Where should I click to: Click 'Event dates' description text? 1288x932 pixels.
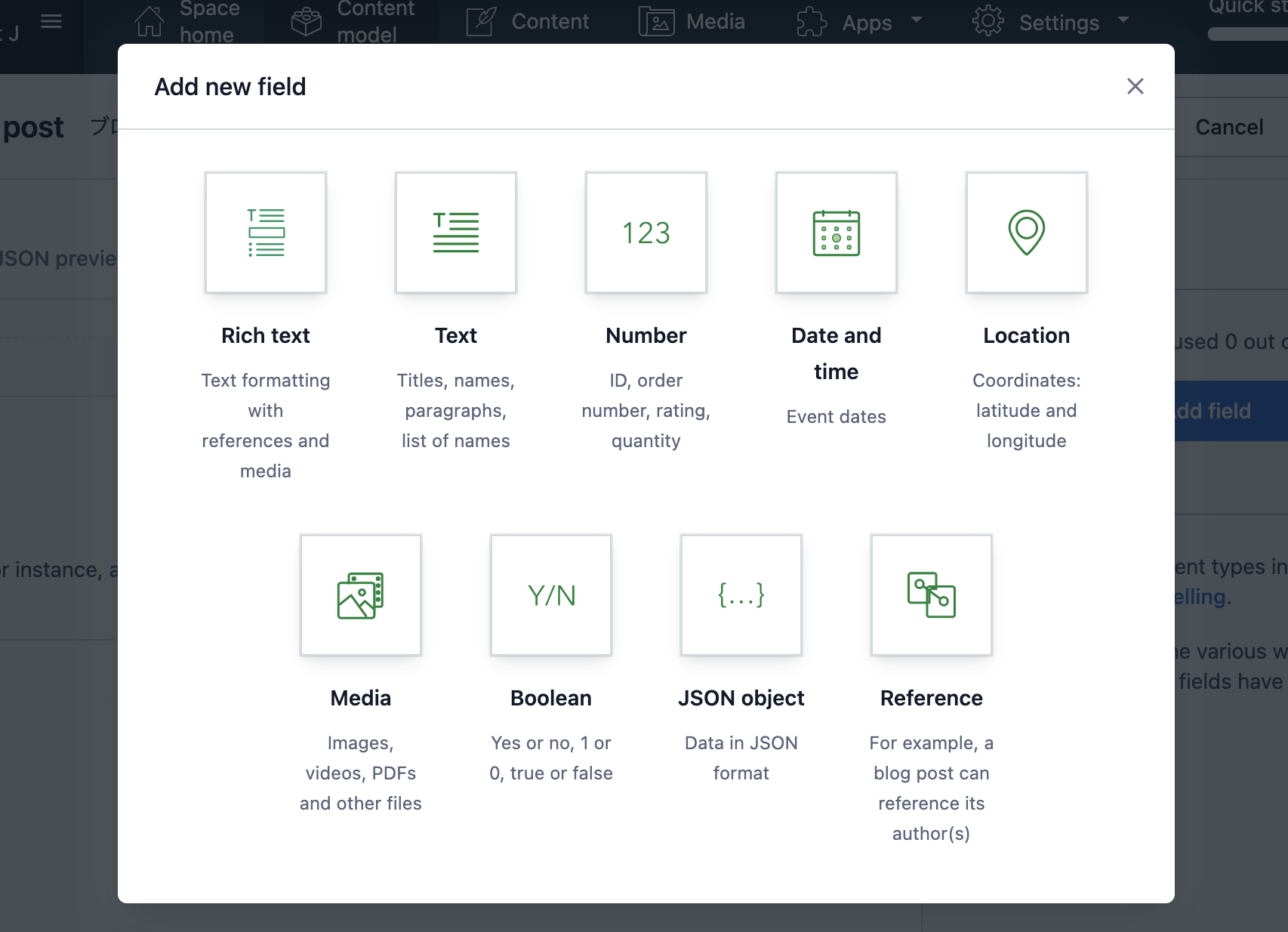[837, 417]
